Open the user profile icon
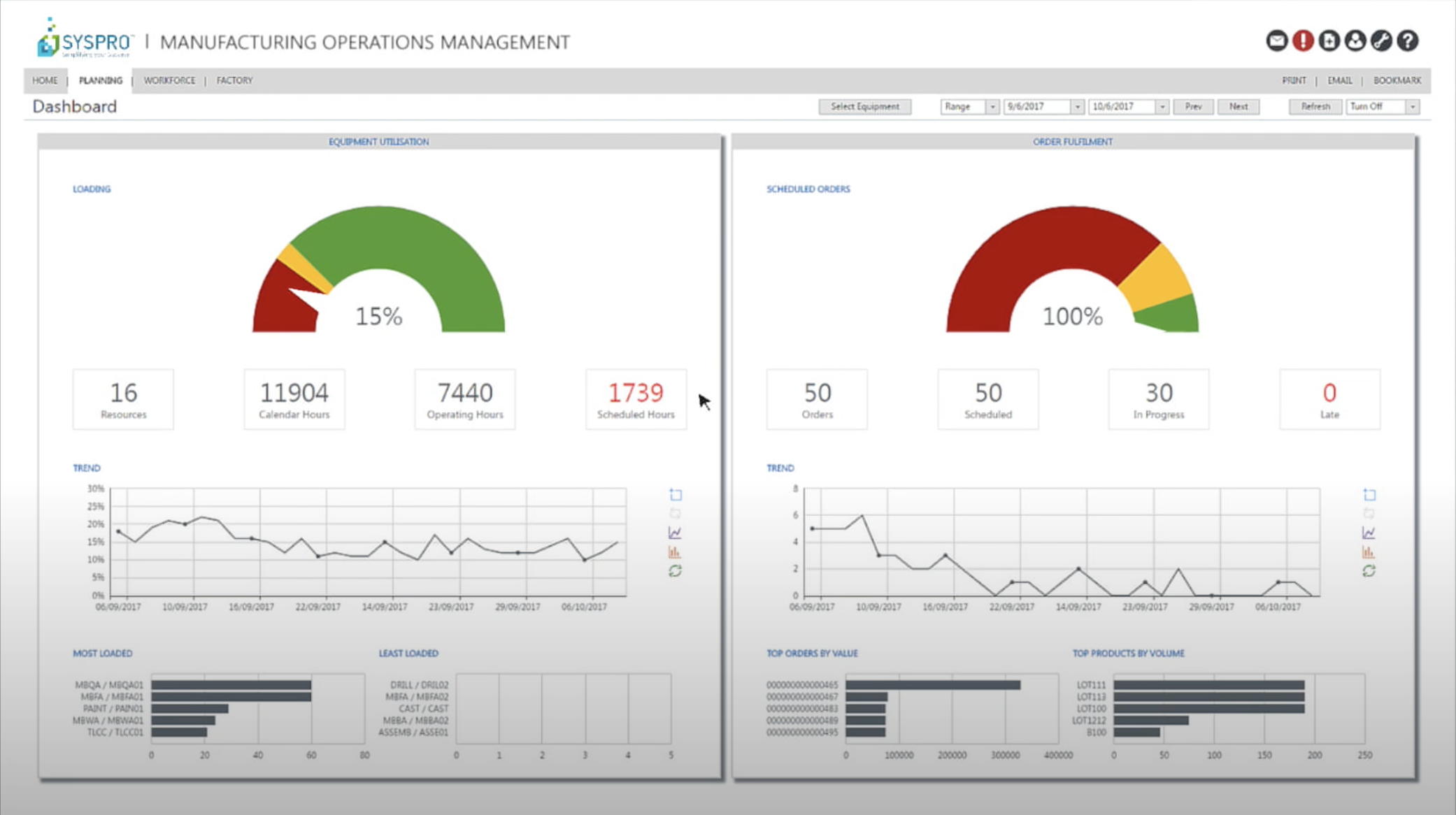The width and height of the screenshot is (1456, 815). (x=1355, y=41)
